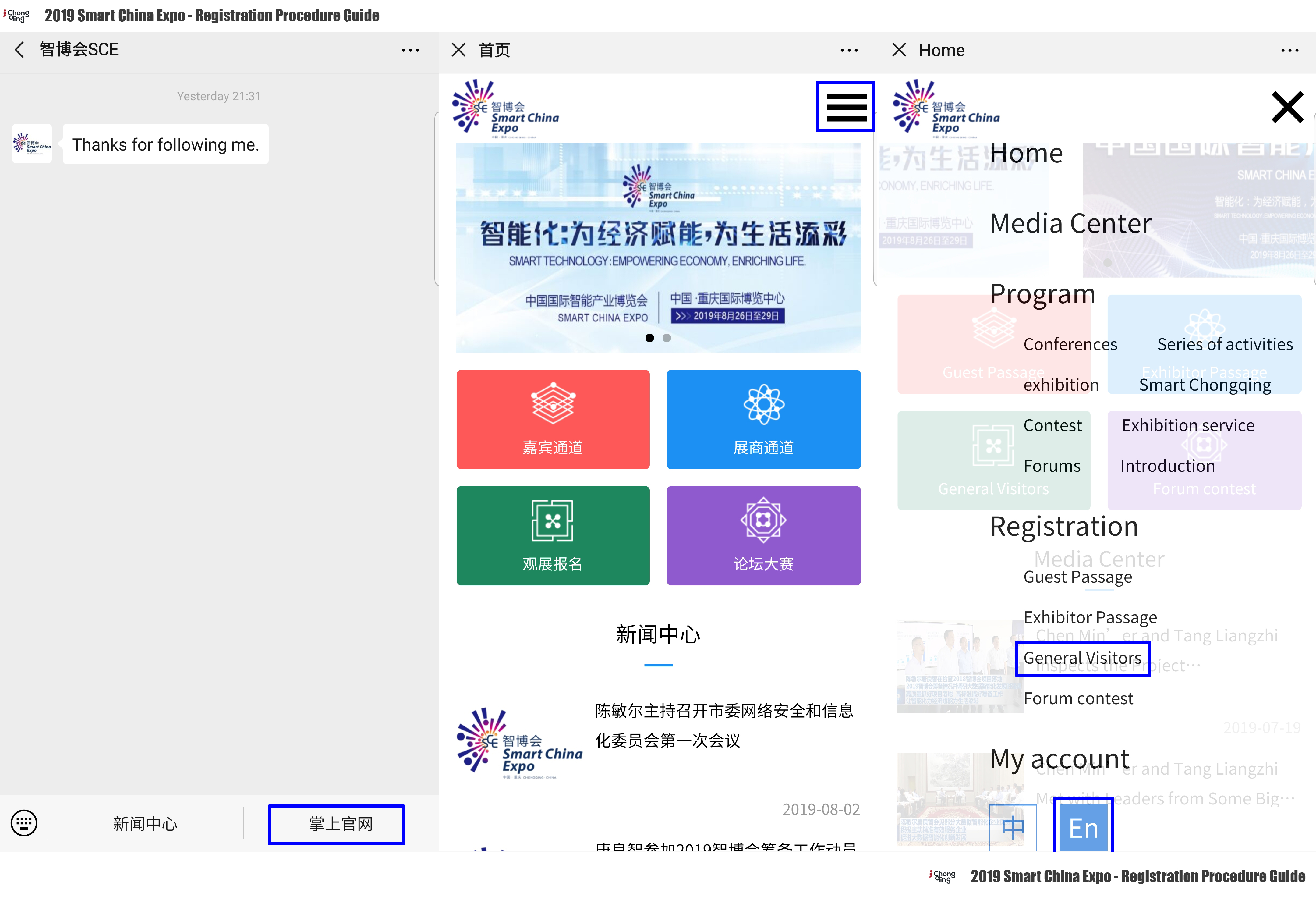This screenshot has width=1316, height=902.
Task: Open the 智博会SCE chat more options
Action: point(410,50)
